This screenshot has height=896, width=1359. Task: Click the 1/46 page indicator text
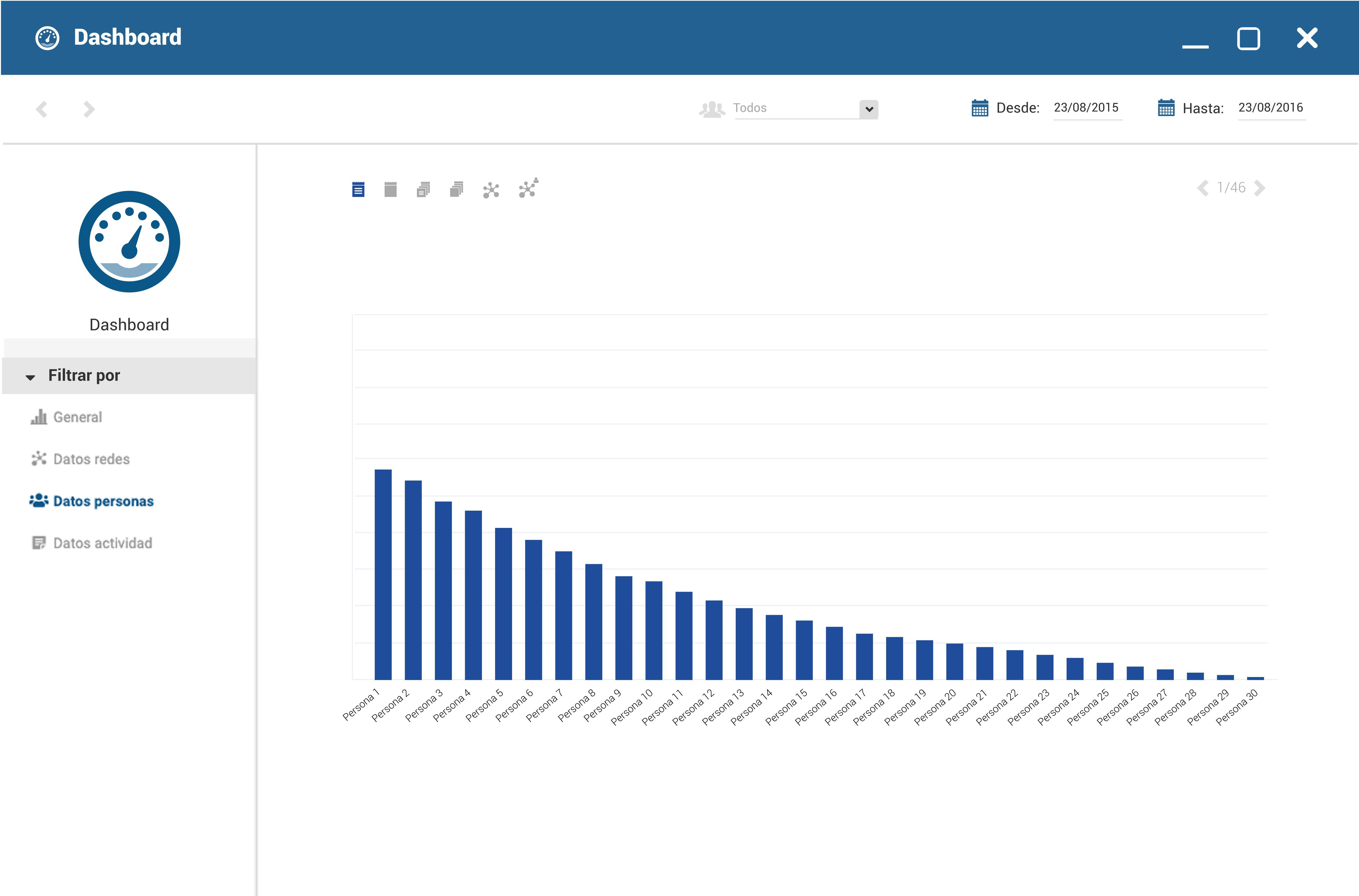[1231, 187]
